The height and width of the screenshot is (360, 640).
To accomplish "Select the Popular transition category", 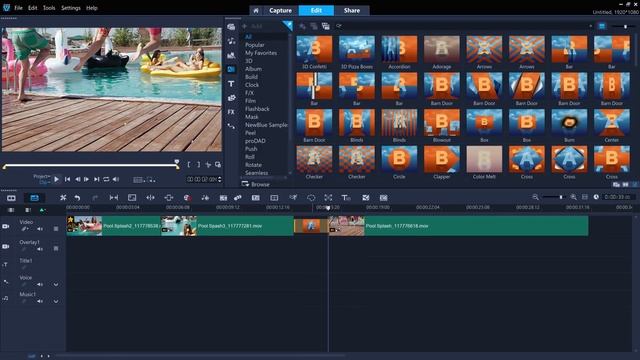I will pyautogui.click(x=255, y=45).
